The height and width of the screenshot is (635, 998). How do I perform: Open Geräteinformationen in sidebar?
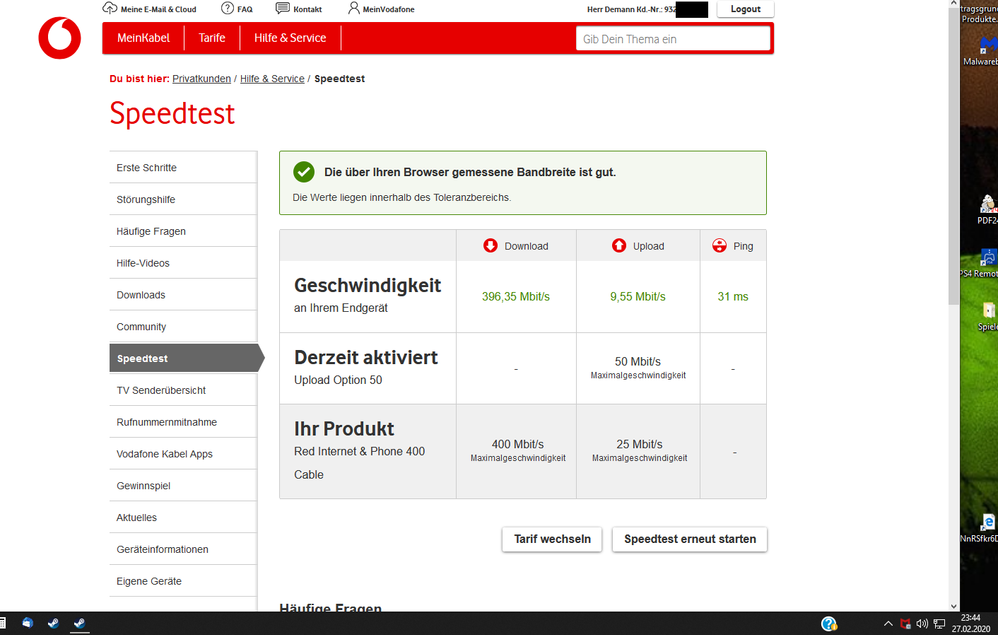(183, 549)
